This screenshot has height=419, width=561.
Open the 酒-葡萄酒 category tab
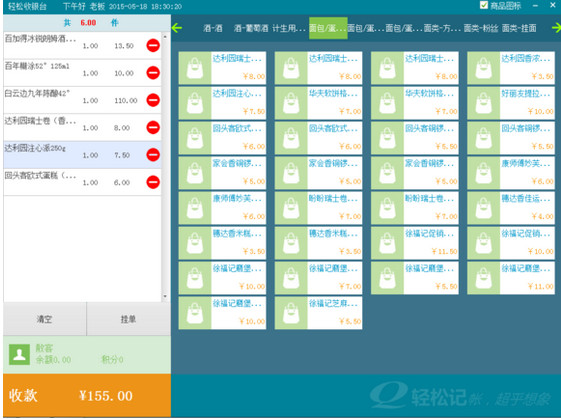tap(251, 28)
